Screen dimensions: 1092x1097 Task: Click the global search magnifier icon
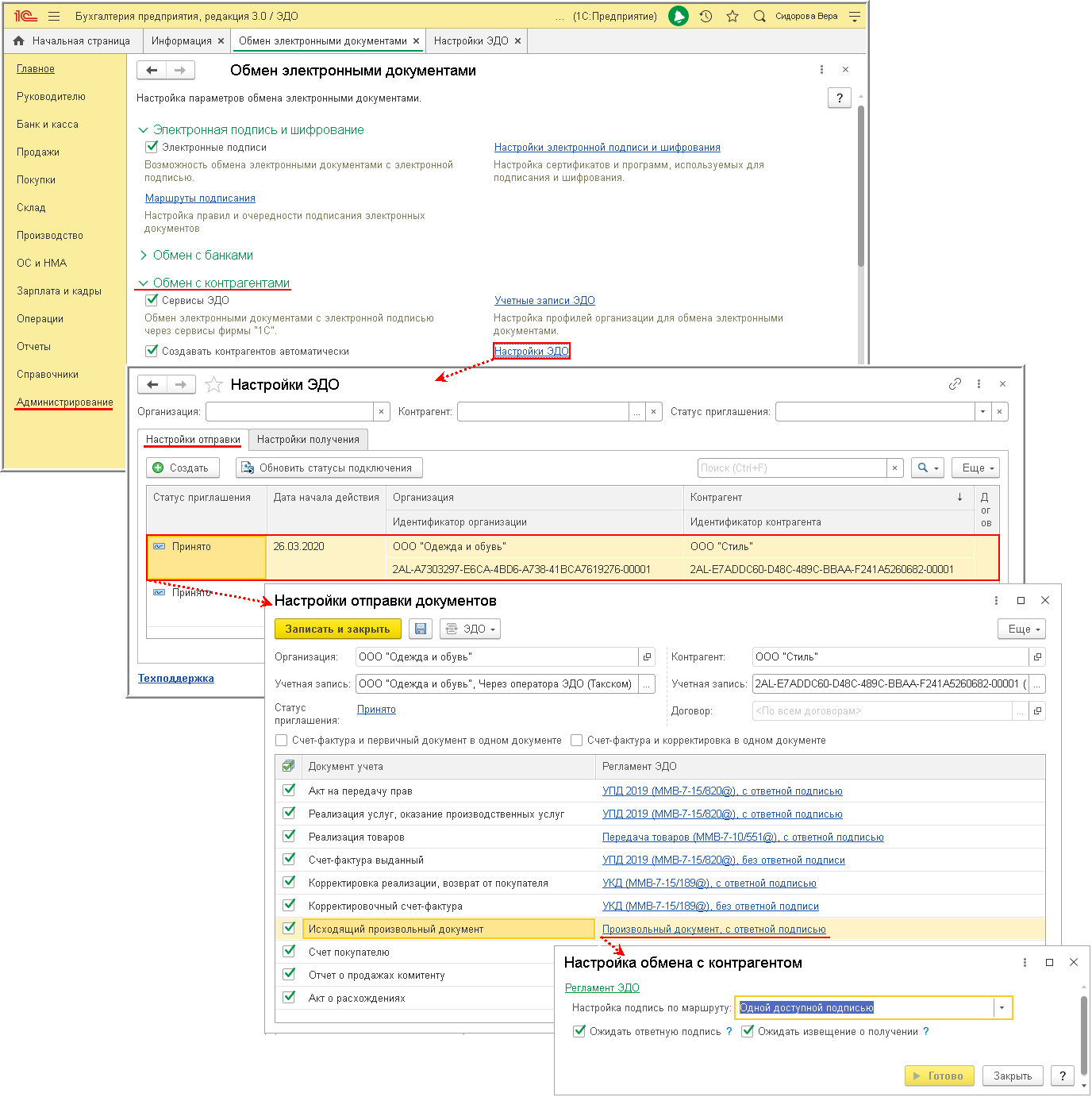coord(759,16)
